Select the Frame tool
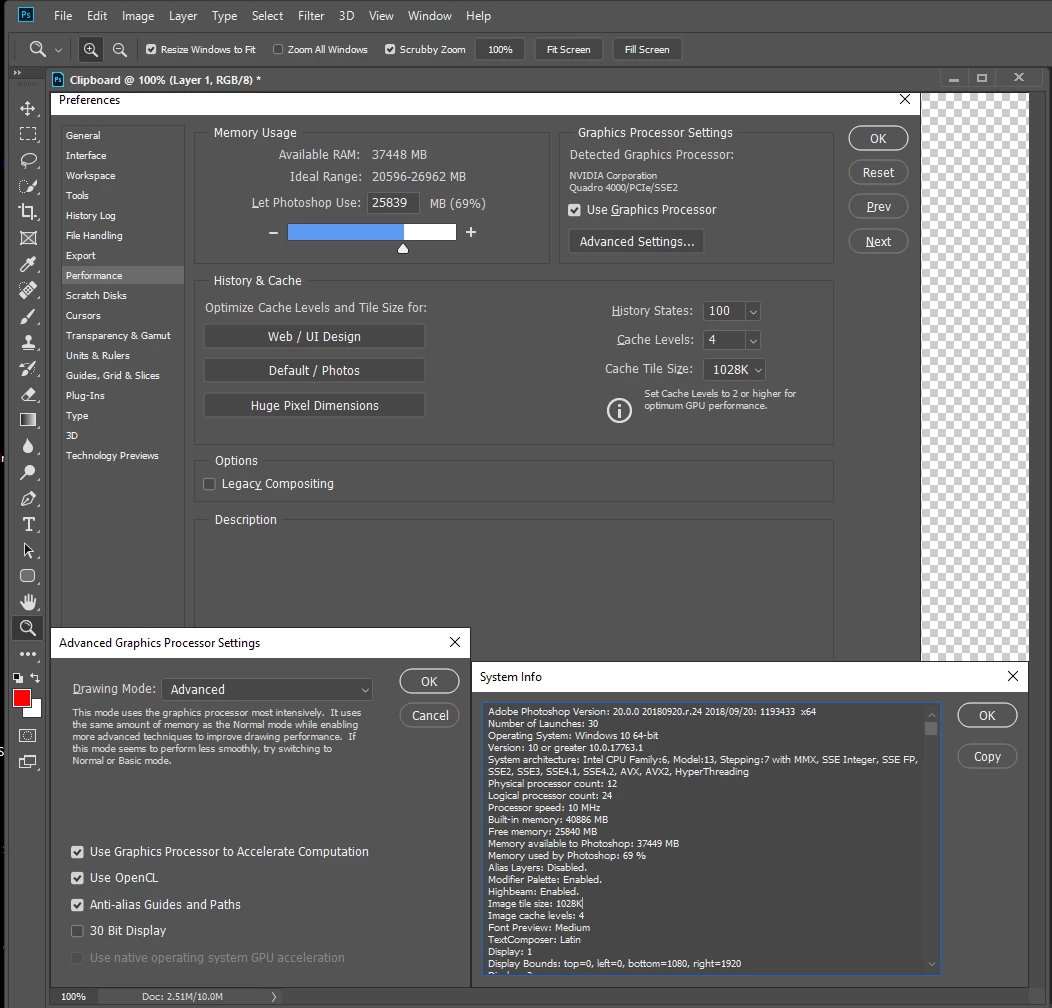Image resolution: width=1052 pixels, height=1008 pixels. pyautogui.click(x=28, y=238)
